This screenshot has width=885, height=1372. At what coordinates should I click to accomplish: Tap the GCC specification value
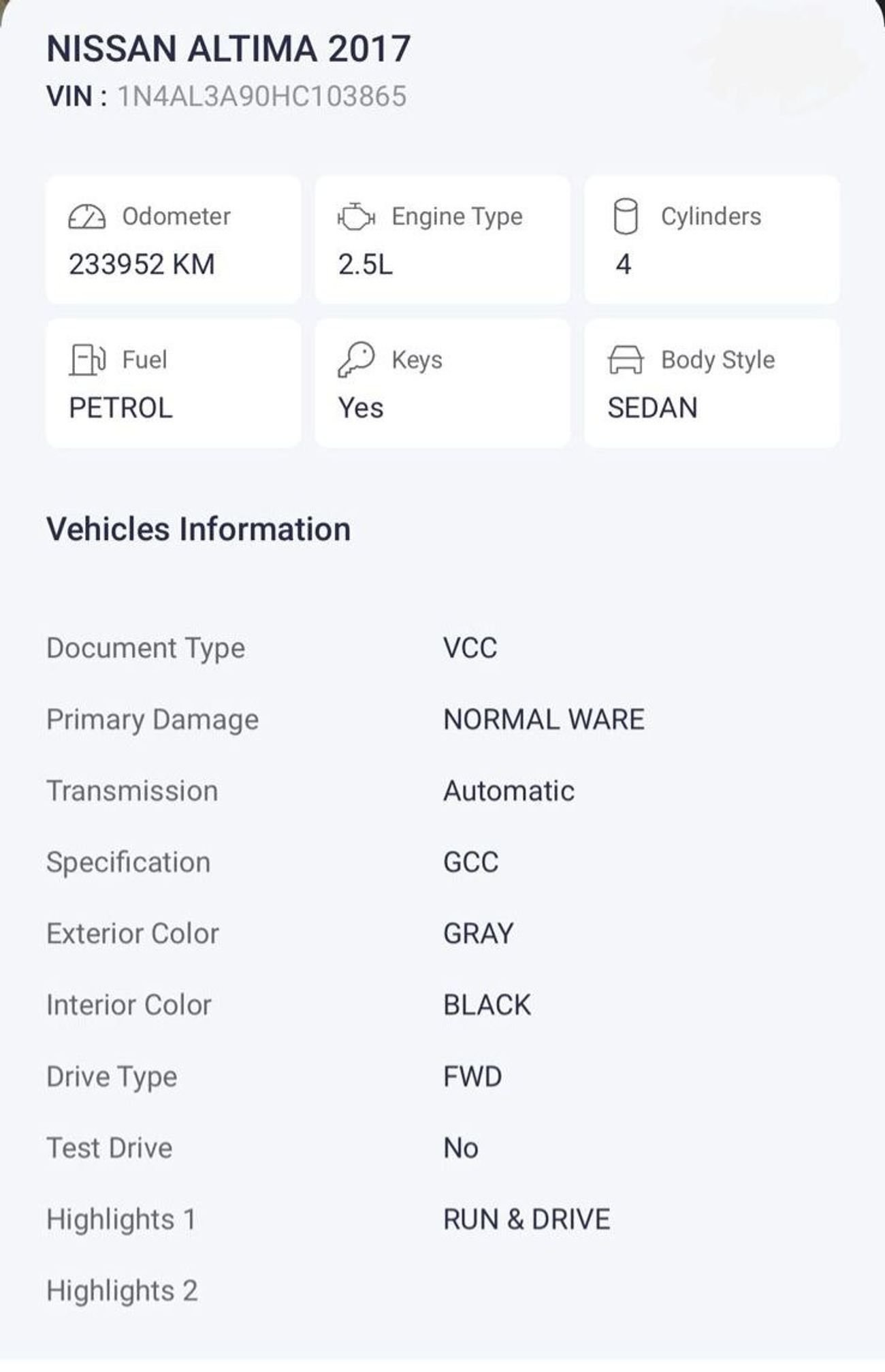[471, 862]
